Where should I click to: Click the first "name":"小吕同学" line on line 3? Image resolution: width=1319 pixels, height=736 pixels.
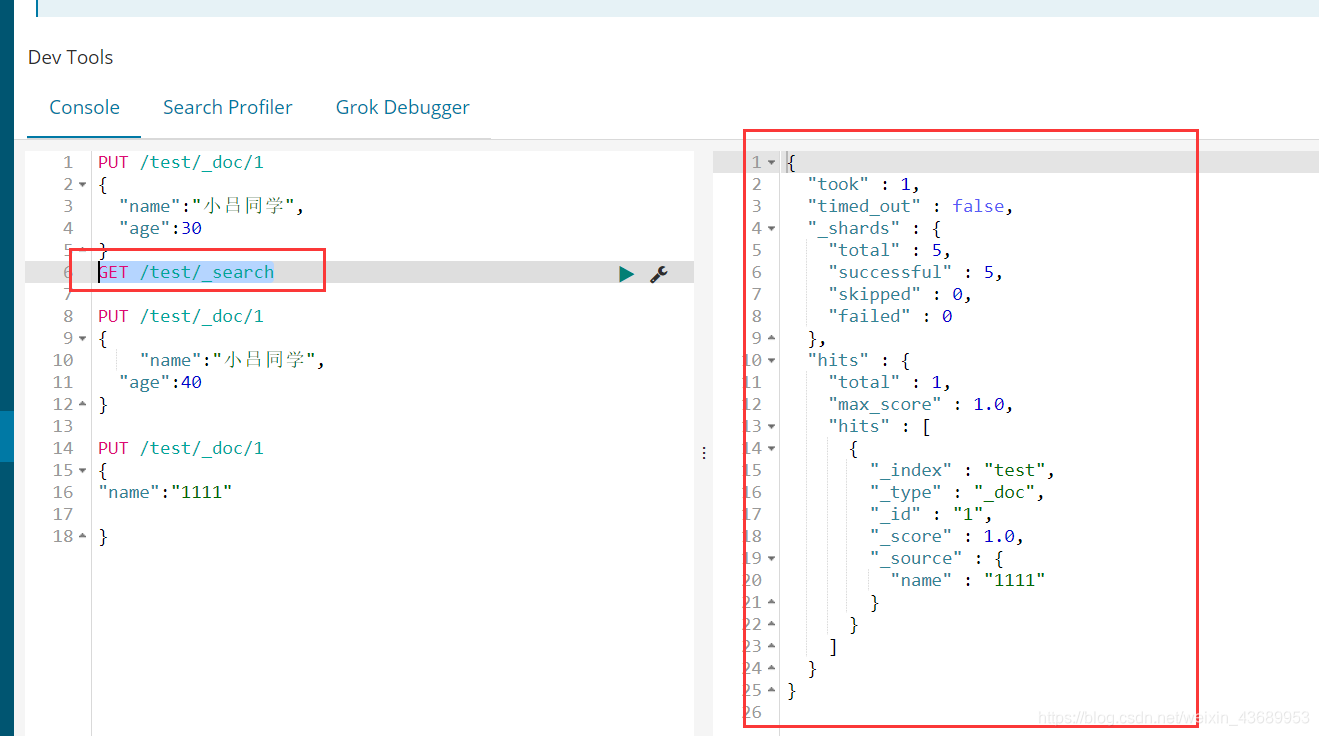tap(211, 206)
